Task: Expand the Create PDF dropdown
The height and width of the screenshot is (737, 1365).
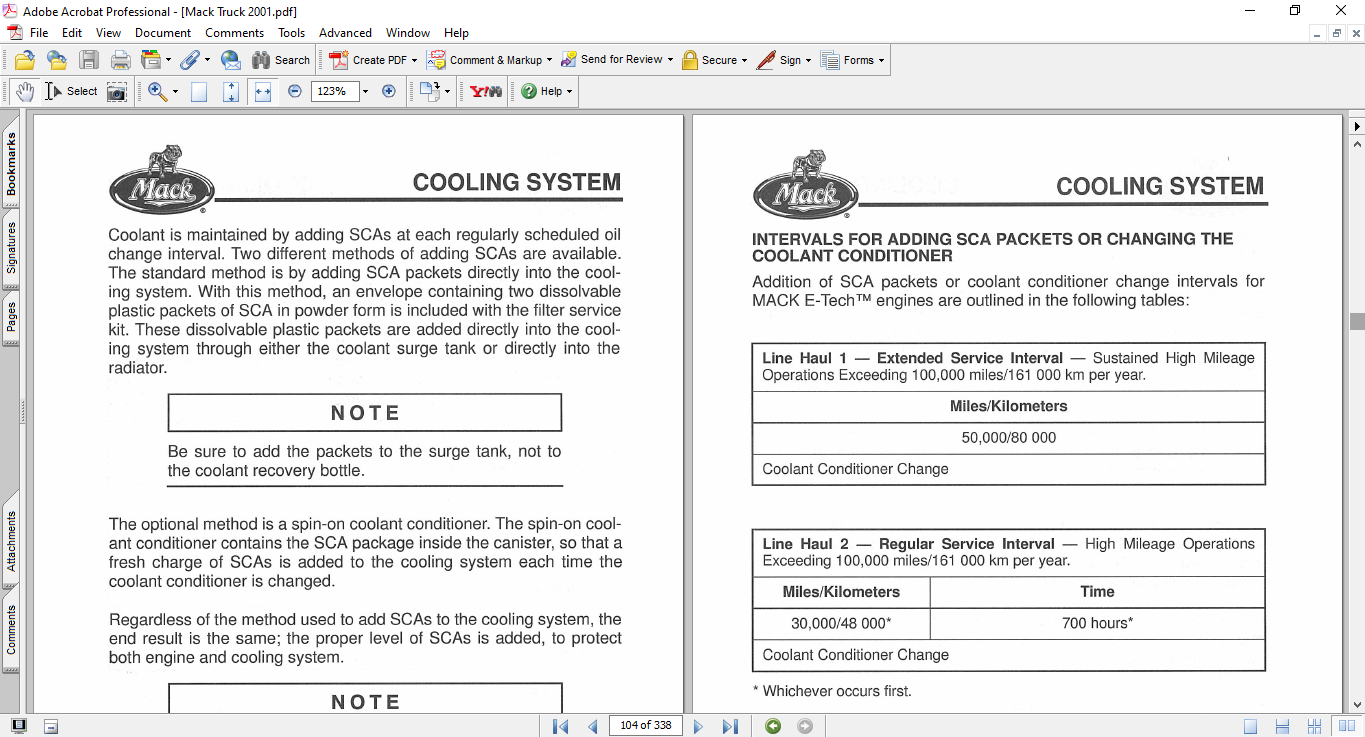Action: point(414,60)
